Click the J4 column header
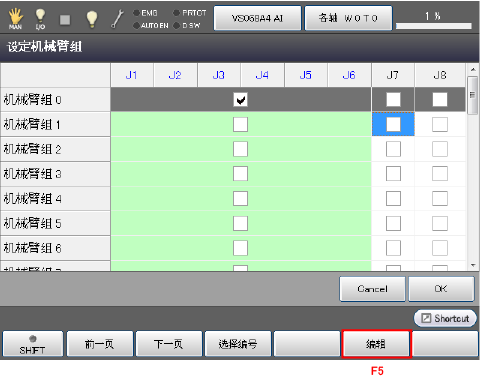480x377 pixels. point(262,75)
